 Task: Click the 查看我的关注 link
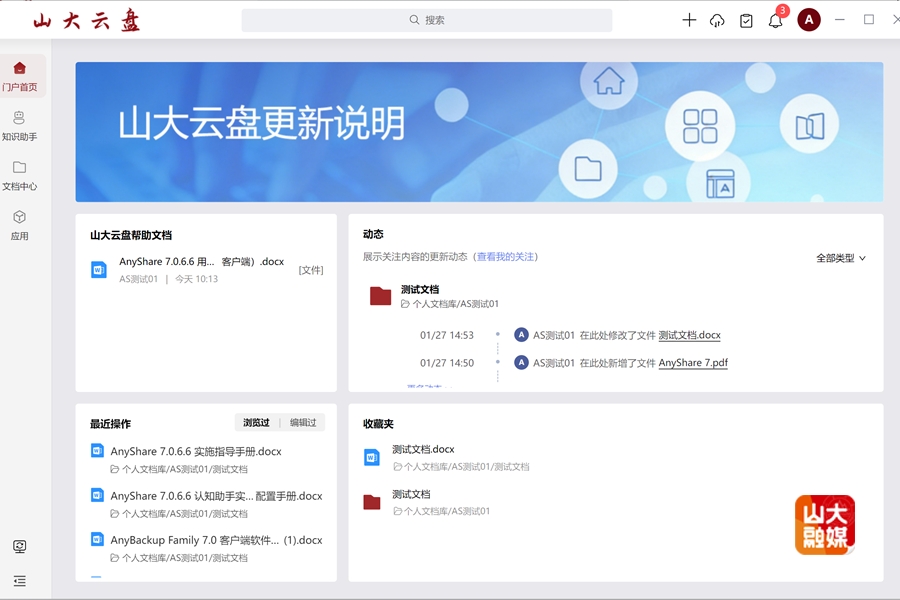pos(505,257)
